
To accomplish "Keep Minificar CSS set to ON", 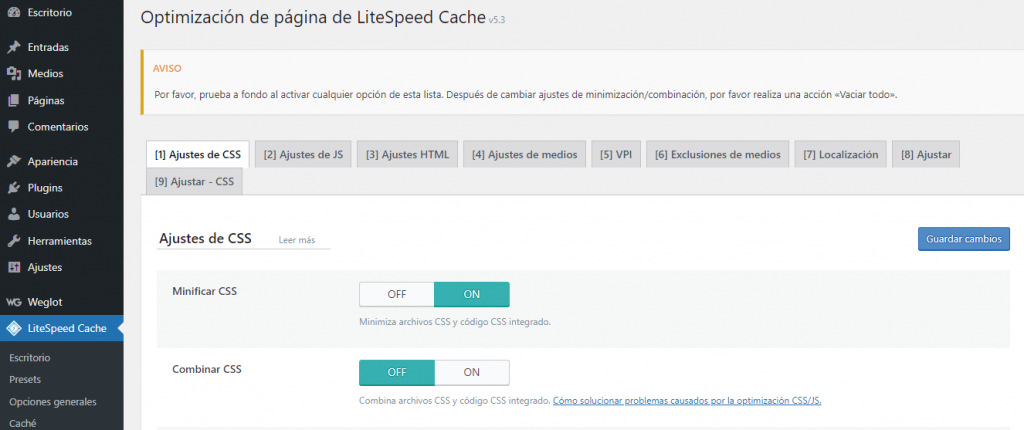I will click(x=472, y=294).
